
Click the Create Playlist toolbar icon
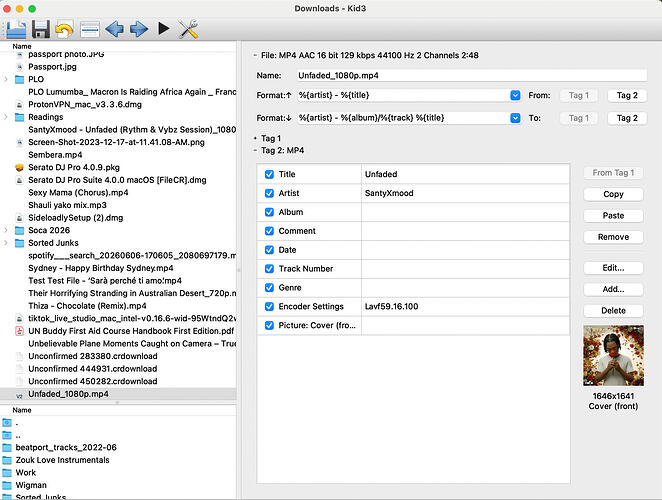point(90,30)
